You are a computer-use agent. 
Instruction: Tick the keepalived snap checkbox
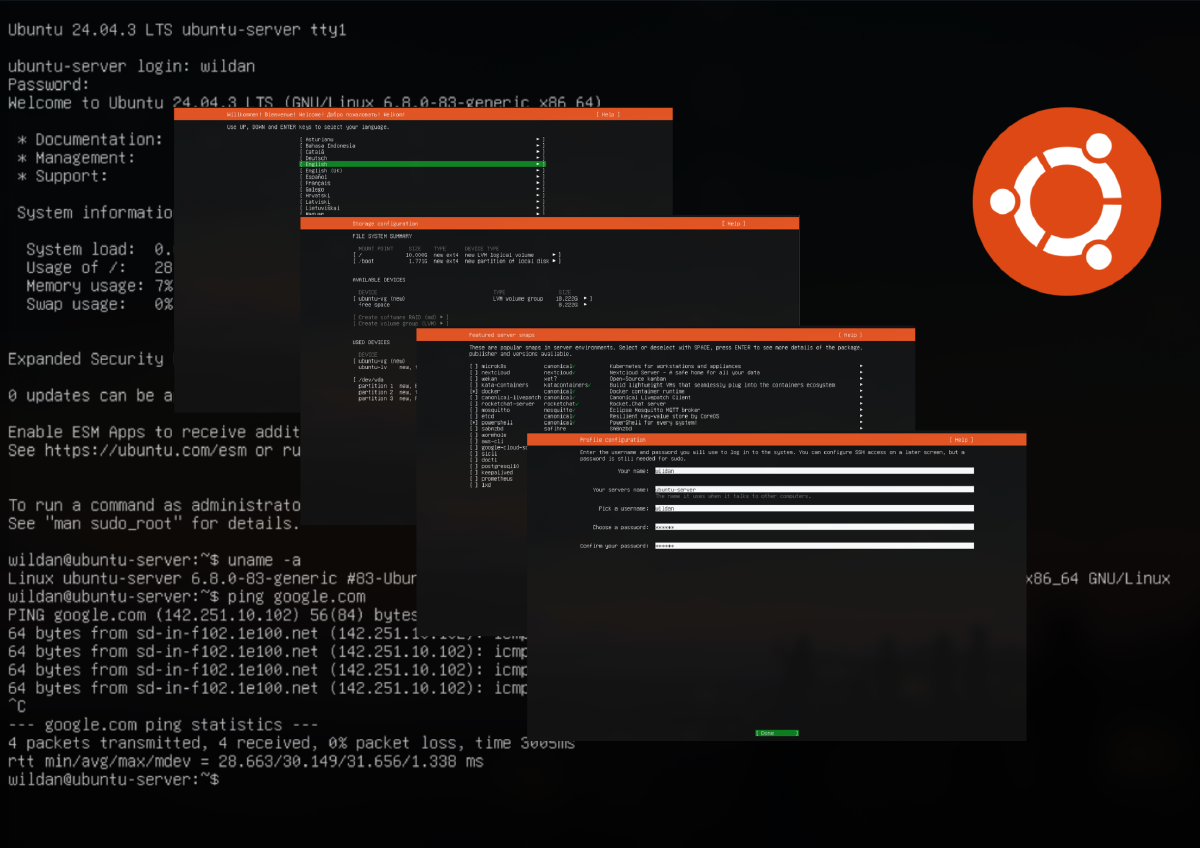(473, 472)
